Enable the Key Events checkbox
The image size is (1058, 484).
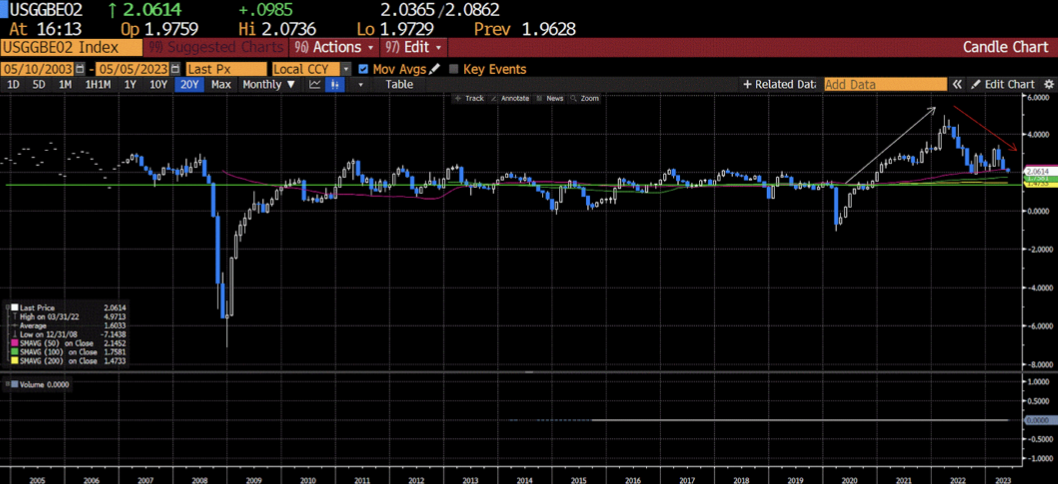453,69
